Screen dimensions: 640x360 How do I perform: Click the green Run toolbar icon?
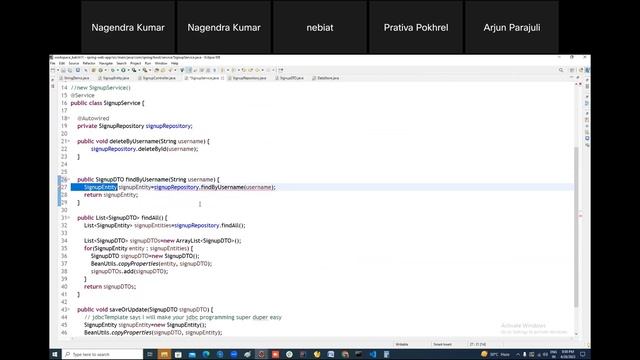click(123, 70)
